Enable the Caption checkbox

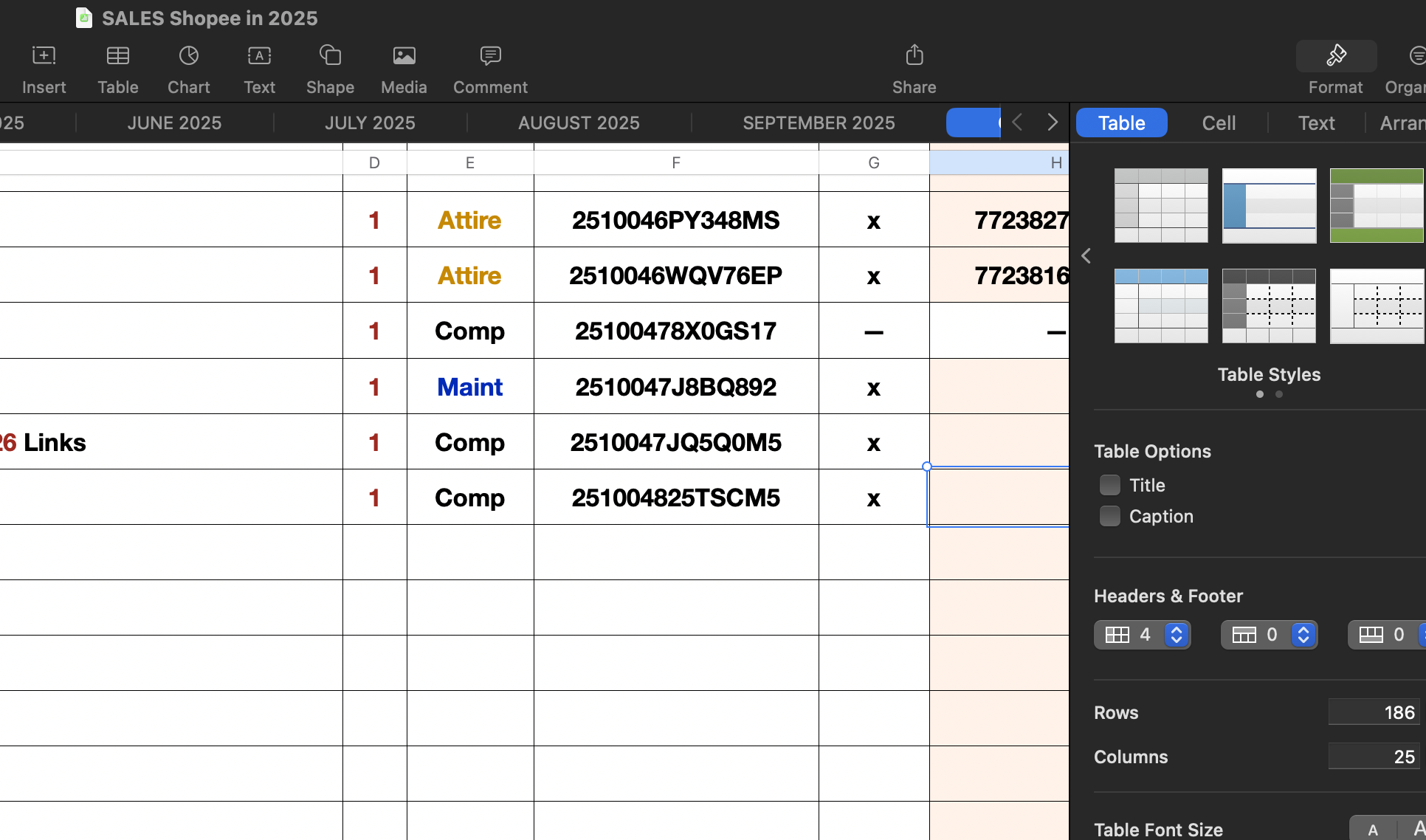point(1109,516)
